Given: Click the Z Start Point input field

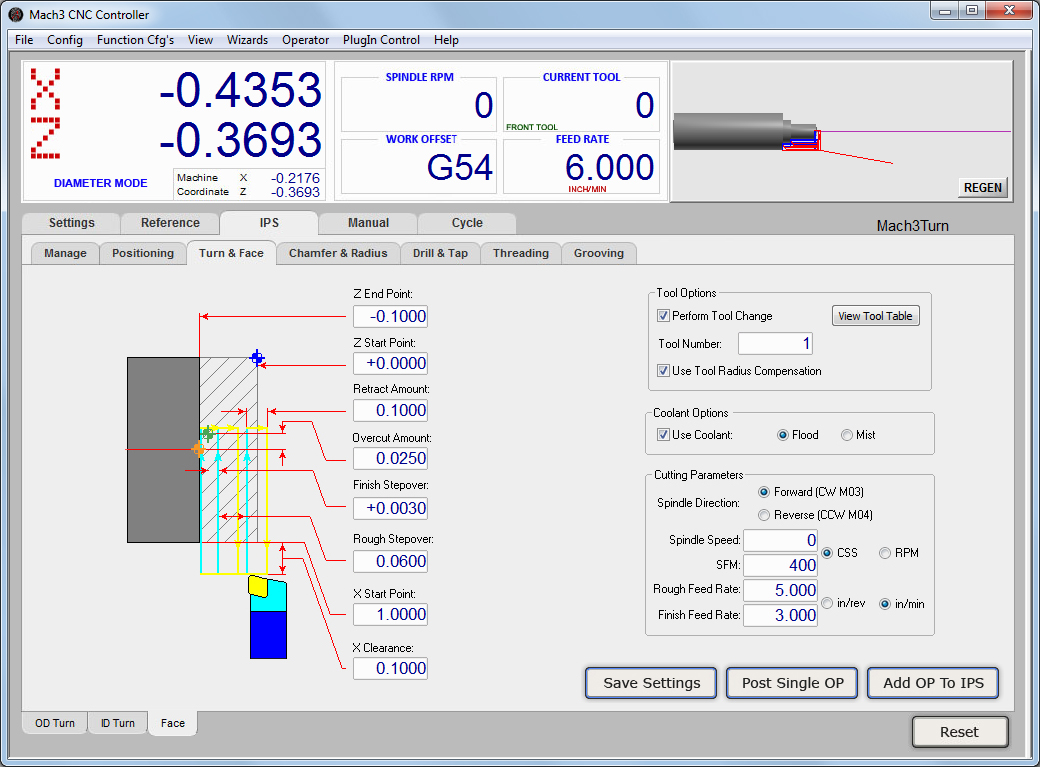Looking at the screenshot, I should (x=390, y=364).
